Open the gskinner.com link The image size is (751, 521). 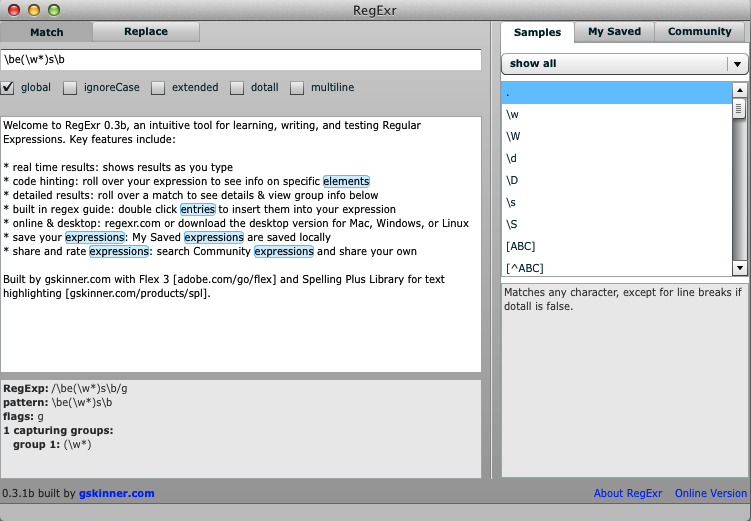coord(116,493)
